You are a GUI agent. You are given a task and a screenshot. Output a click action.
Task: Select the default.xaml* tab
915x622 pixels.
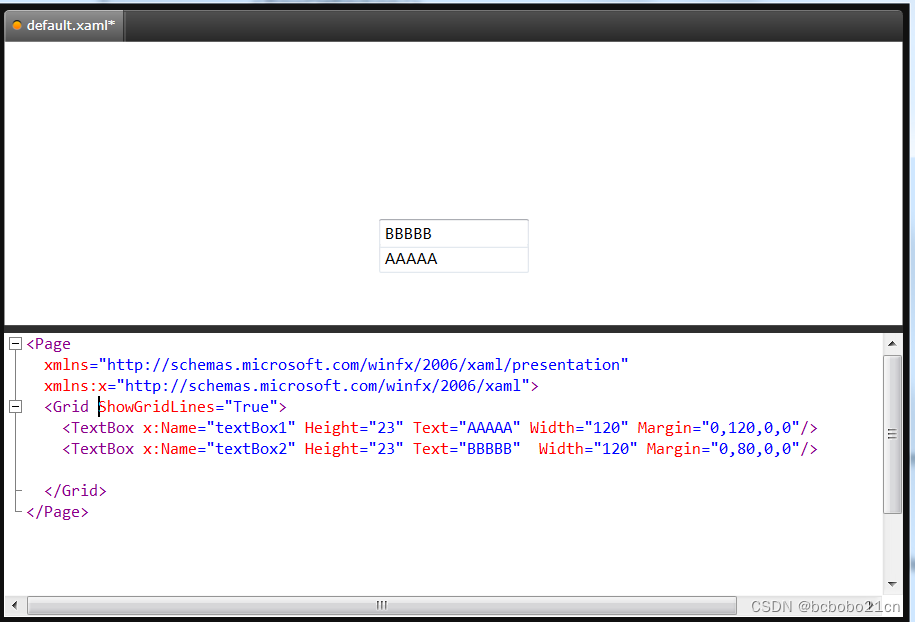pos(64,26)
